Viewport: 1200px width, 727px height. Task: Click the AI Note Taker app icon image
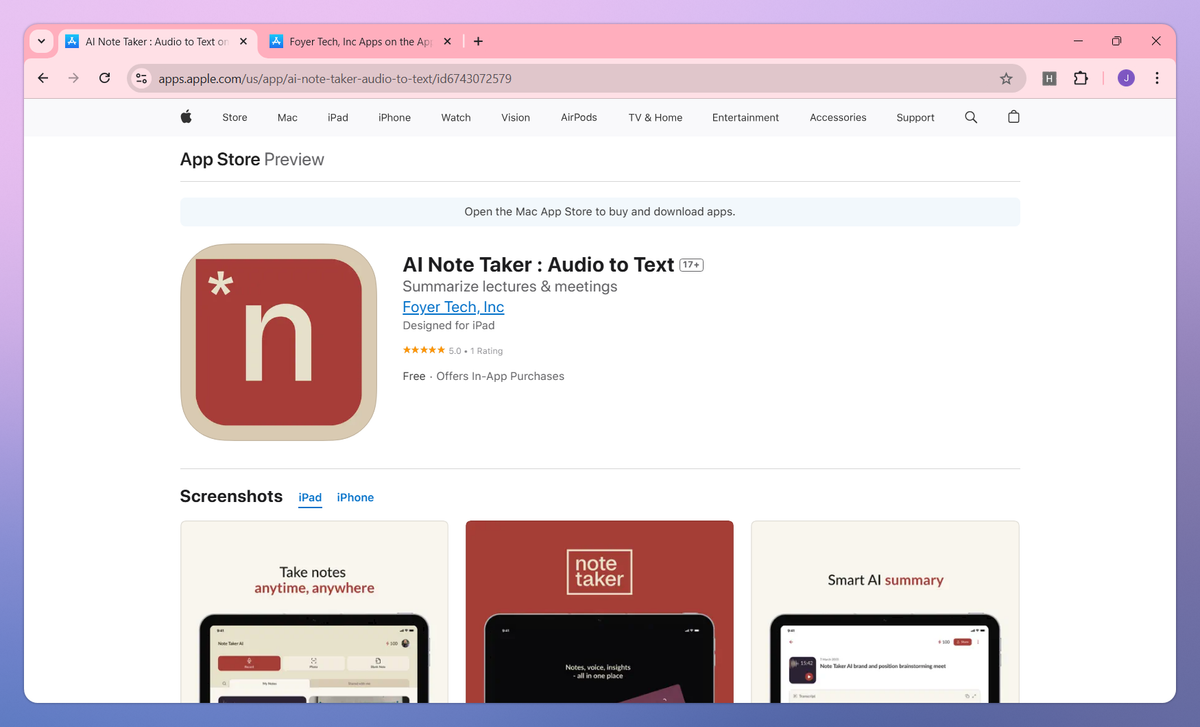coord(278,342)
